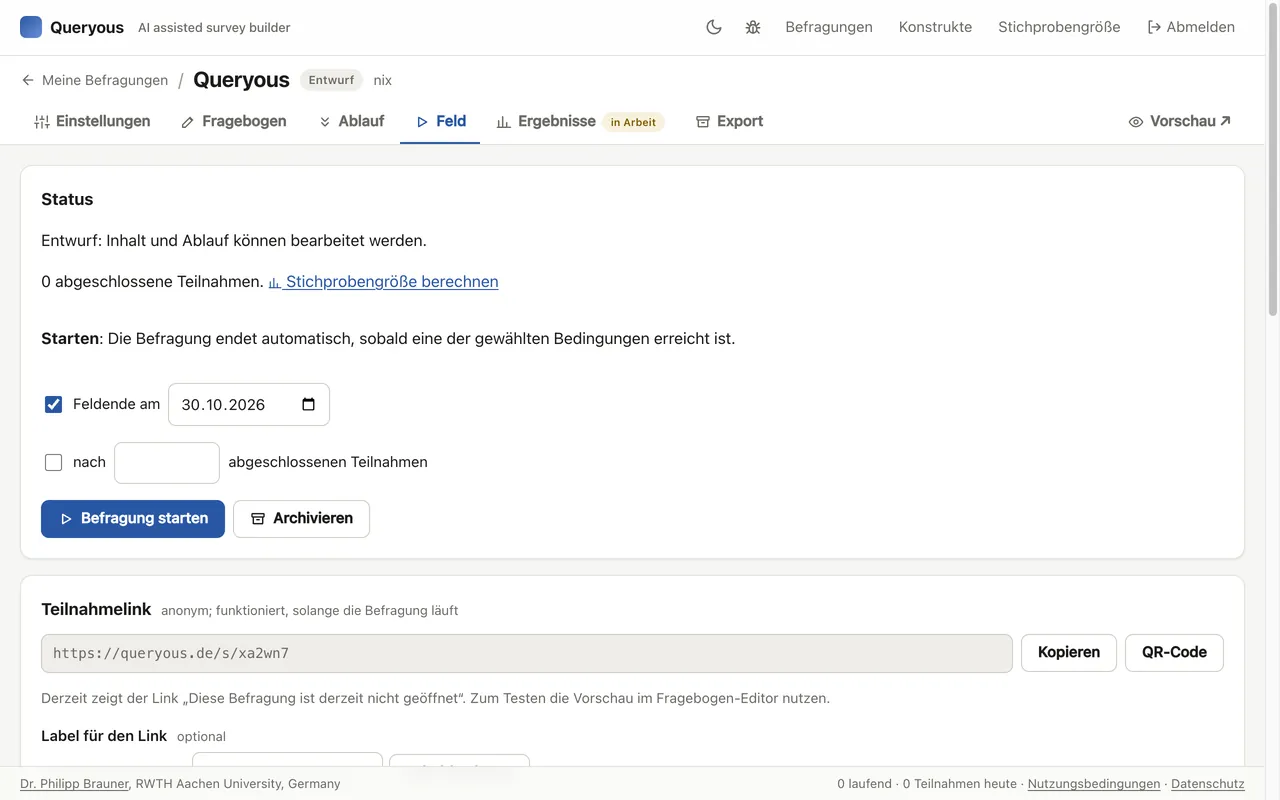This screenshot has width=1280, height=800.
Task: Open Datenschutz link in footer
Action: (x=1208, y=784)
